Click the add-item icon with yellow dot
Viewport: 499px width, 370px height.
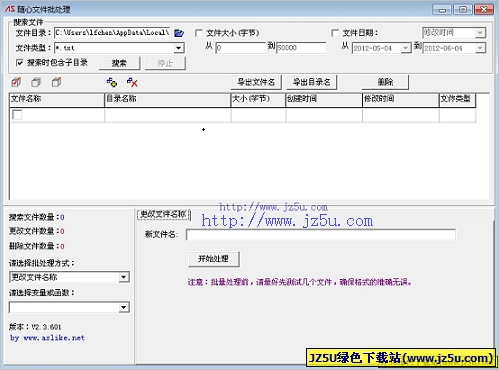(x=112, y=82)
